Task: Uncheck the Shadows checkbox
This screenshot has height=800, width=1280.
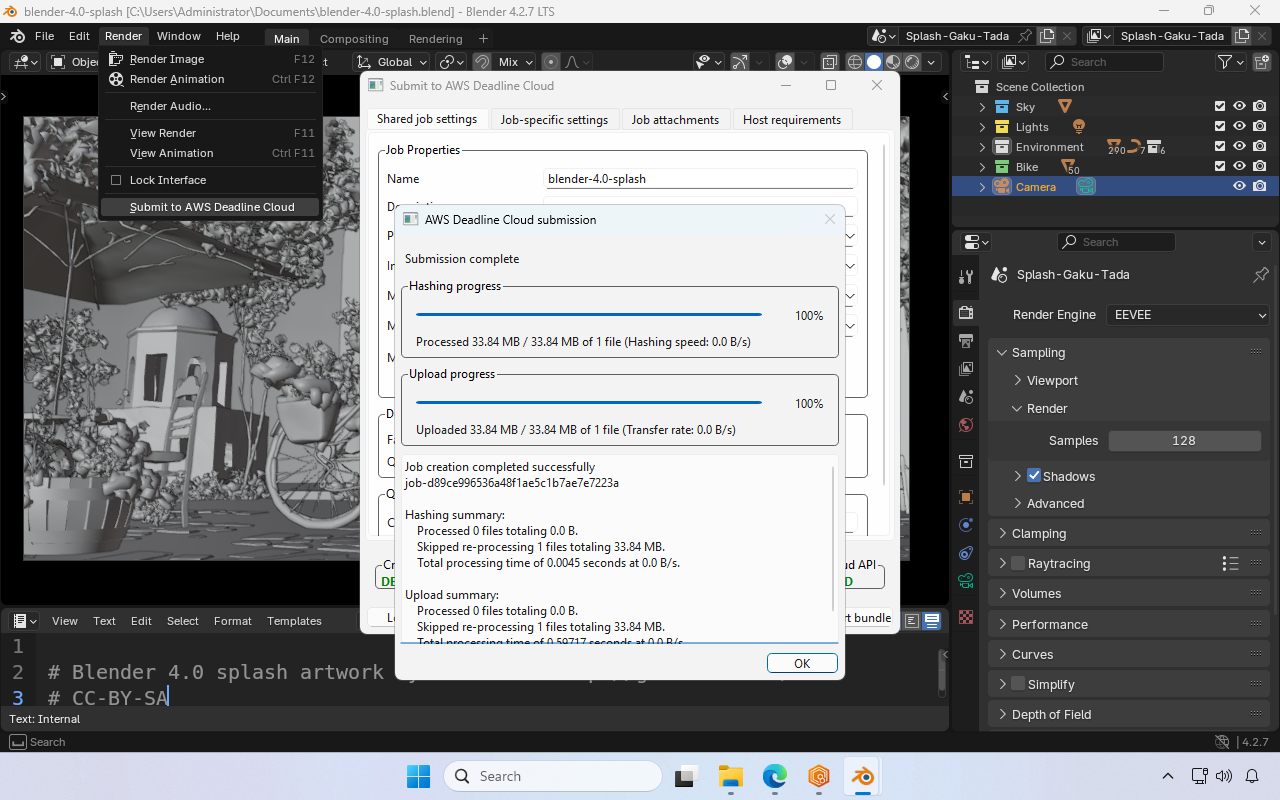Action: 1034,475
